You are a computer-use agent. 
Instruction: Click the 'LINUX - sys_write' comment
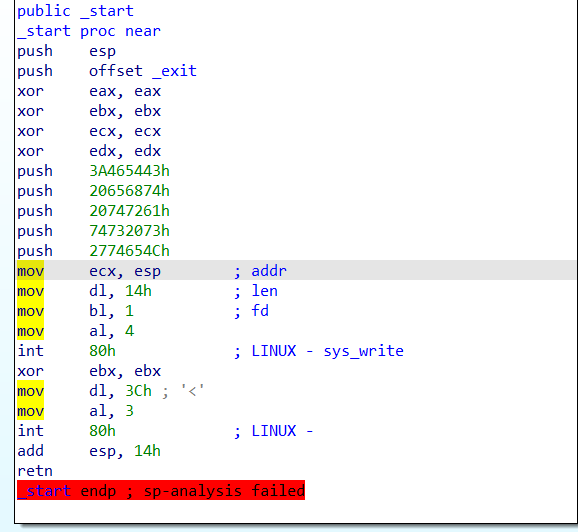327,351
